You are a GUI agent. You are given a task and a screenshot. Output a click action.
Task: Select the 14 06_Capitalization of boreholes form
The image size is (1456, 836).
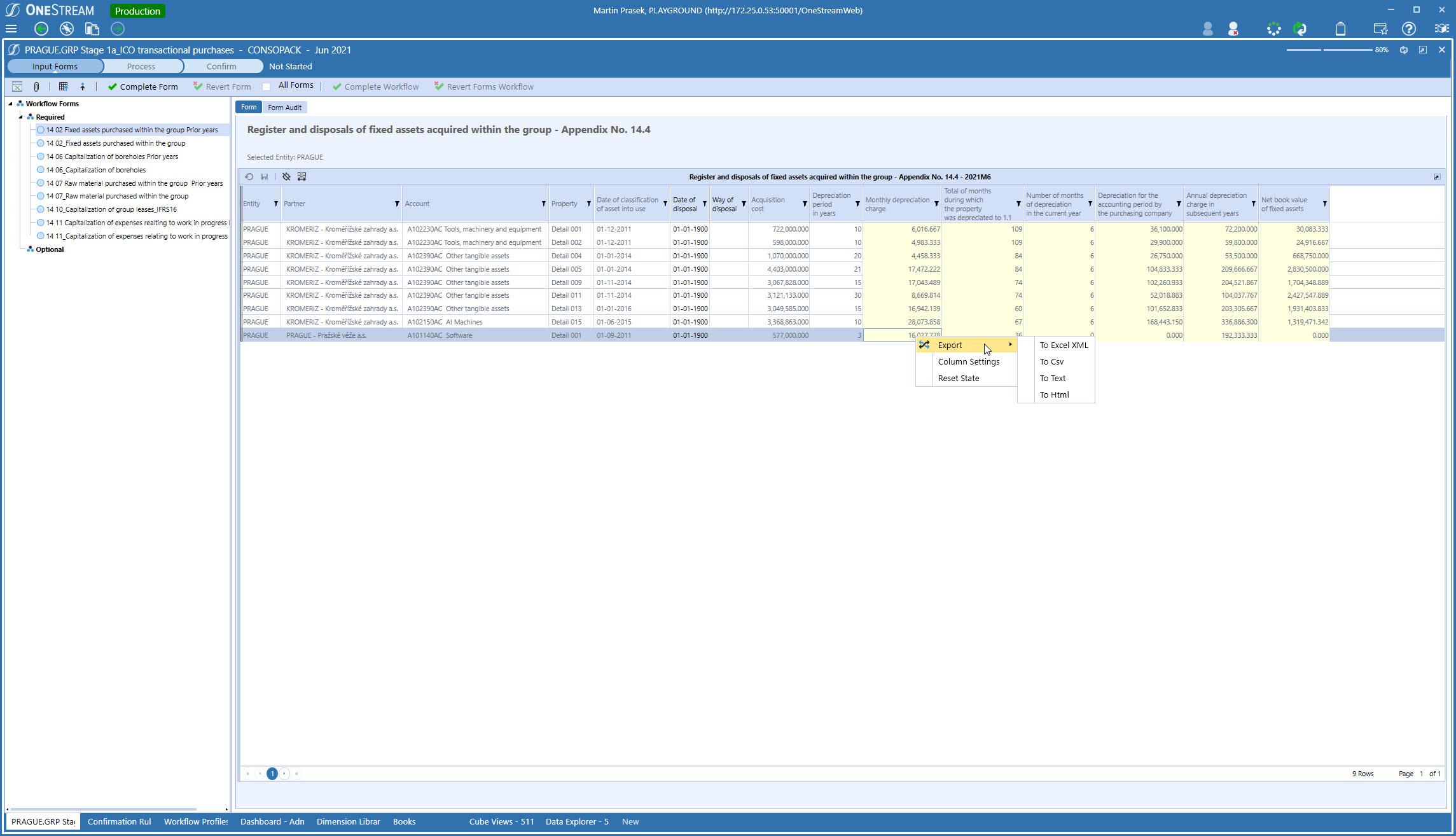tap(95, 170)
